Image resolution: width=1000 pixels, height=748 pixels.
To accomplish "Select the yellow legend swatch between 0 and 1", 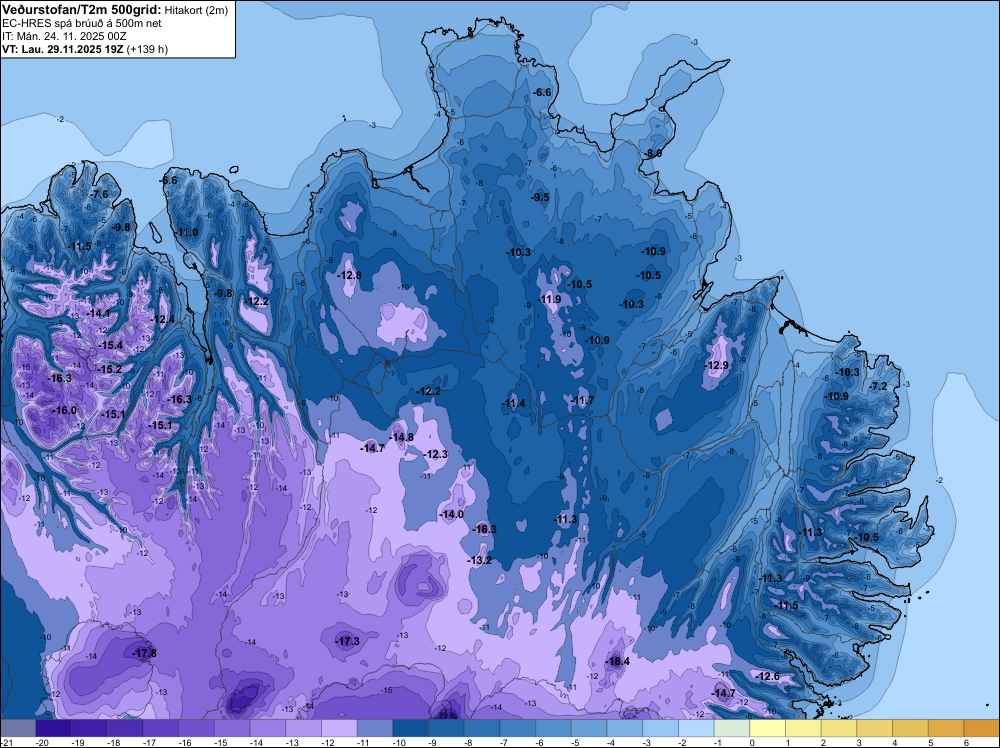I will pyautogui.click(x=768, y=728).
